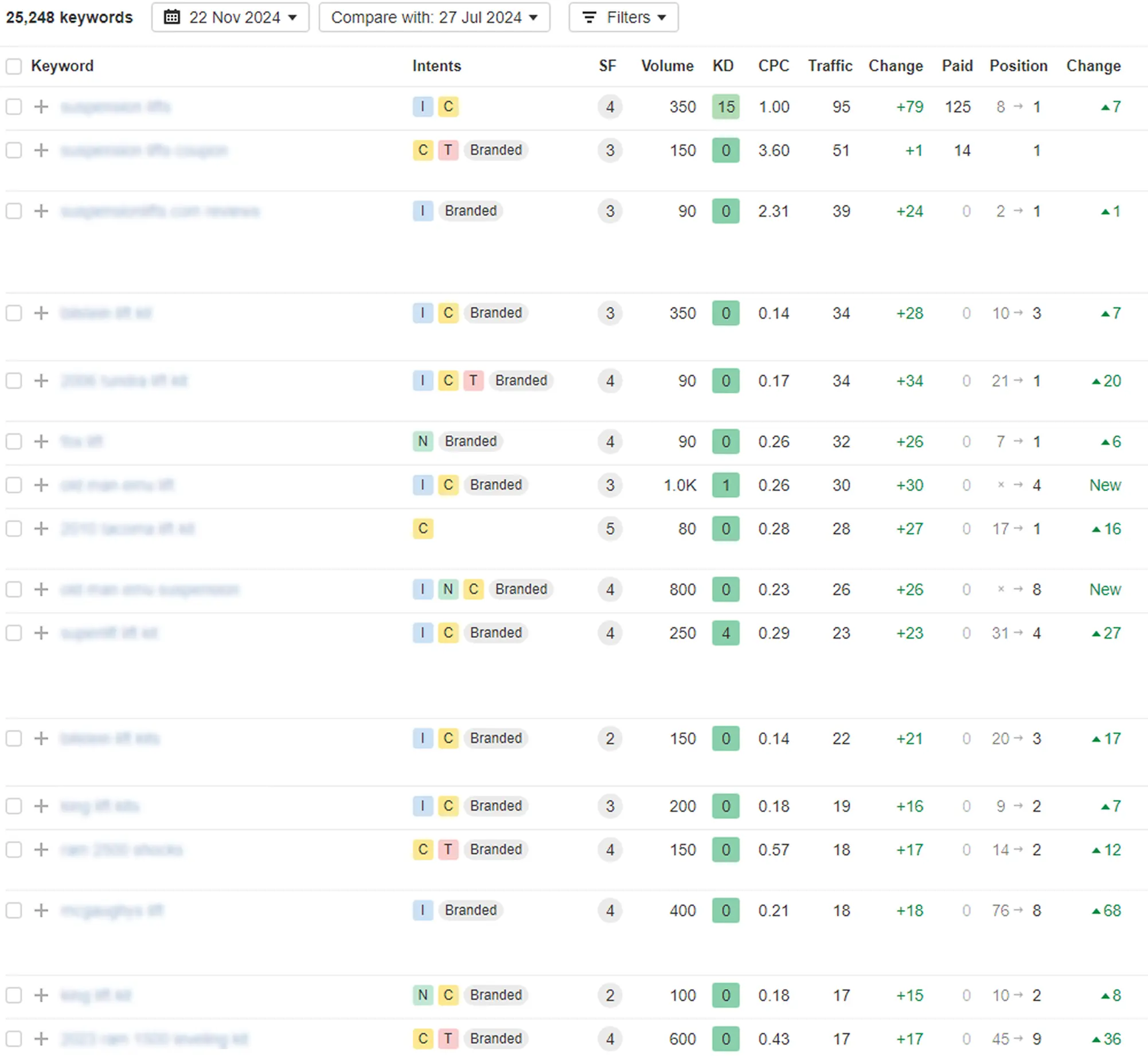Open the Compare with 27 Jul 2024 dropdown

(x=434, y=17)
